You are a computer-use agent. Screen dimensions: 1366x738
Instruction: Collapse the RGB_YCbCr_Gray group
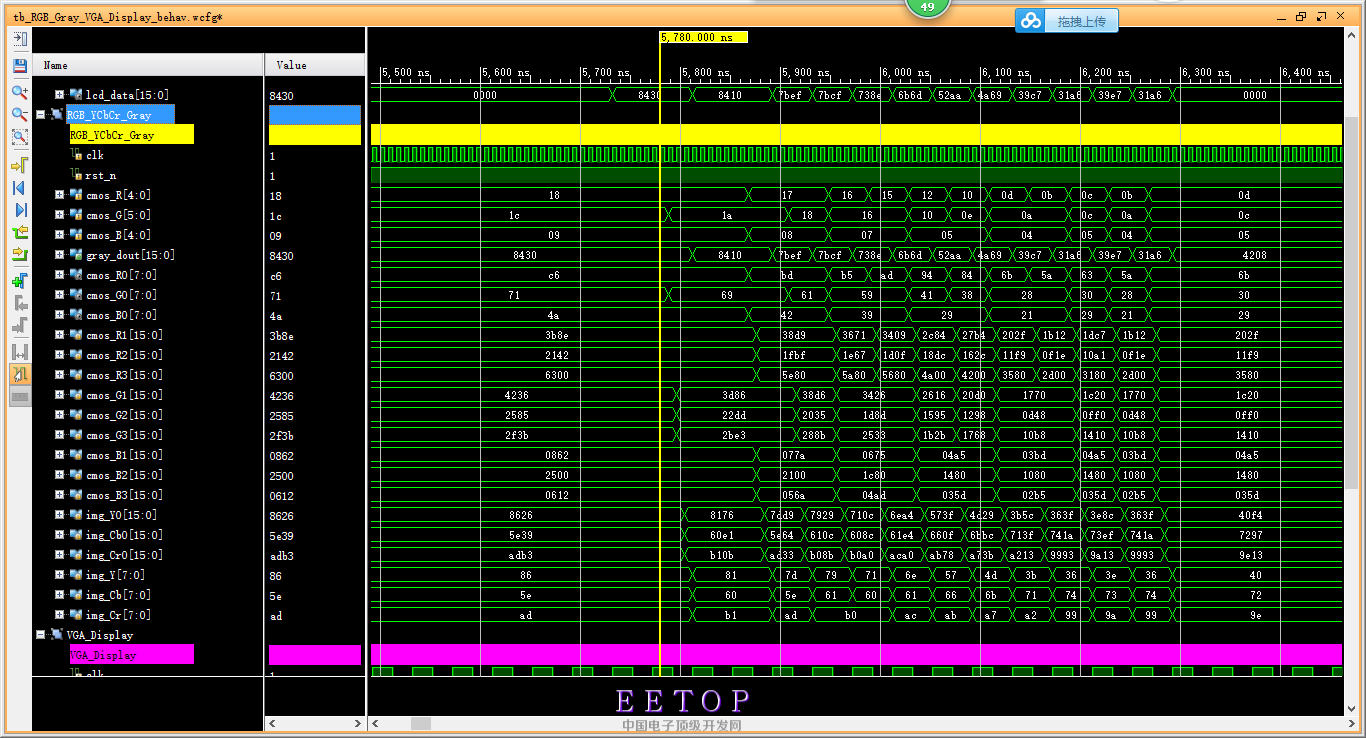pos(41,115)
